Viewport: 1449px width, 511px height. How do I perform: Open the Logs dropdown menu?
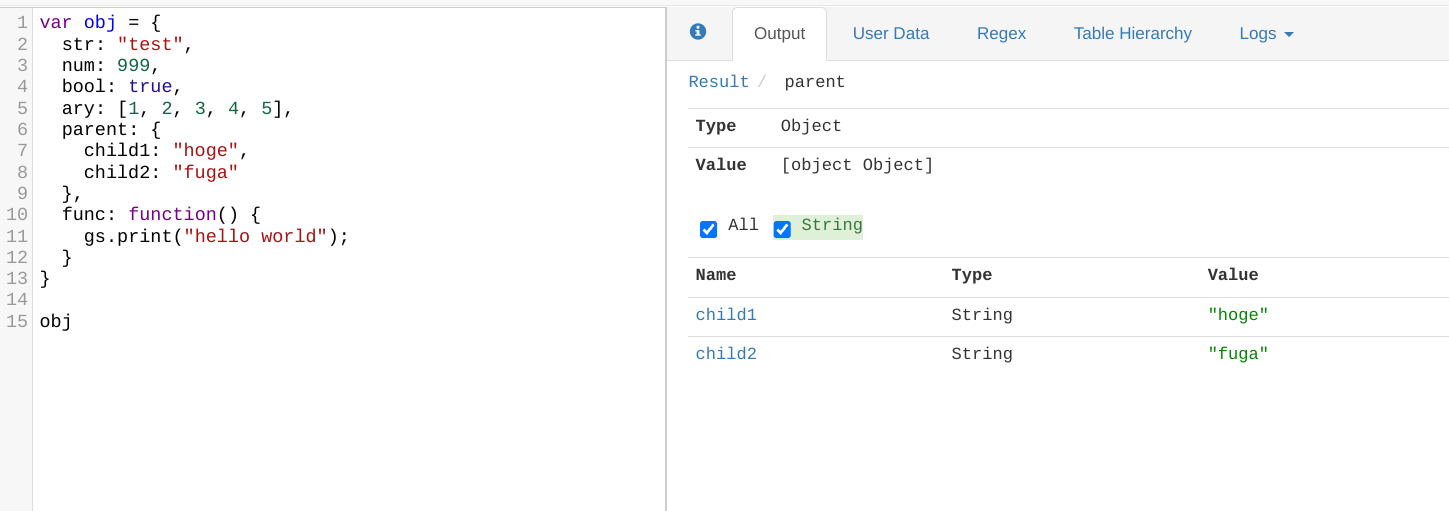click(x=1266, y=34)
